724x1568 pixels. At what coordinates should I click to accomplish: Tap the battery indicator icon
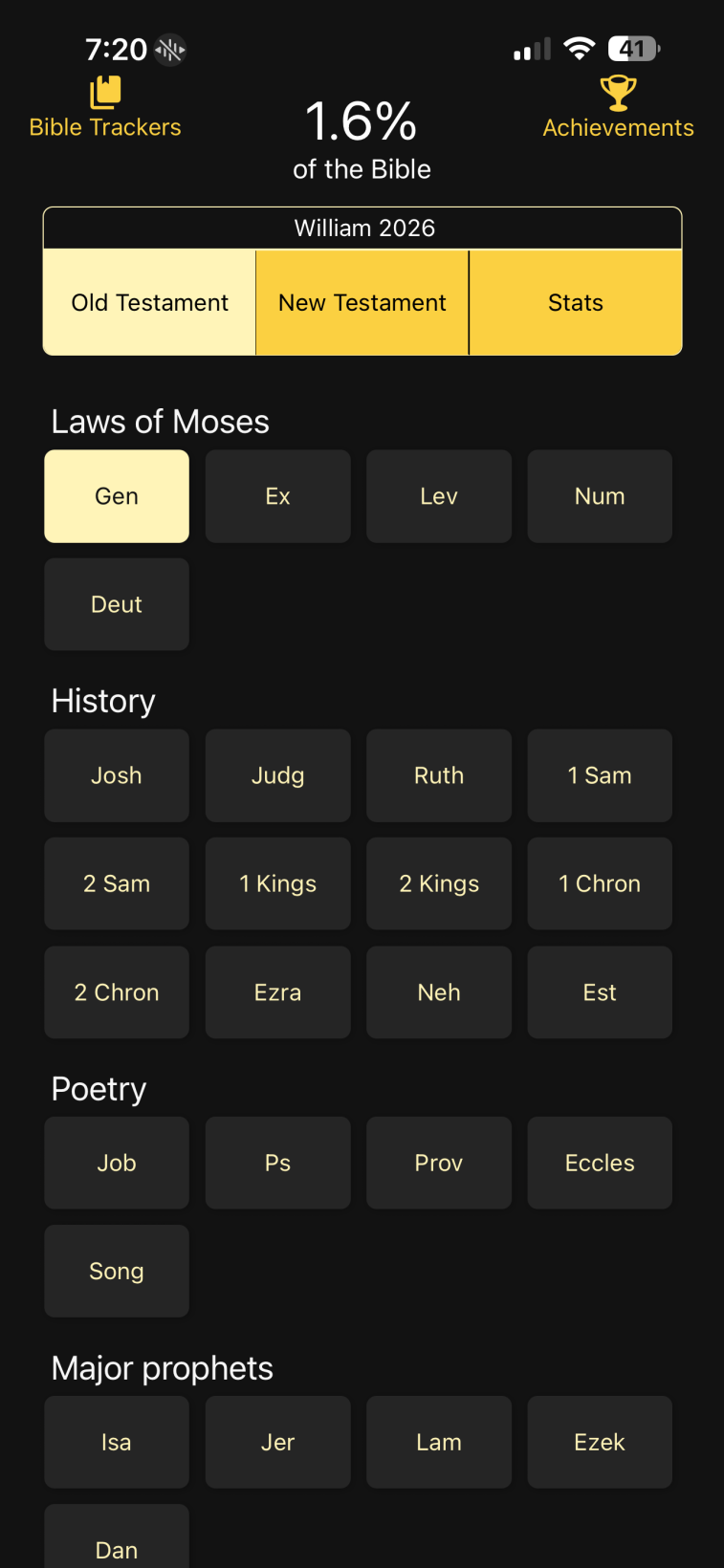[x=633, y=49]
